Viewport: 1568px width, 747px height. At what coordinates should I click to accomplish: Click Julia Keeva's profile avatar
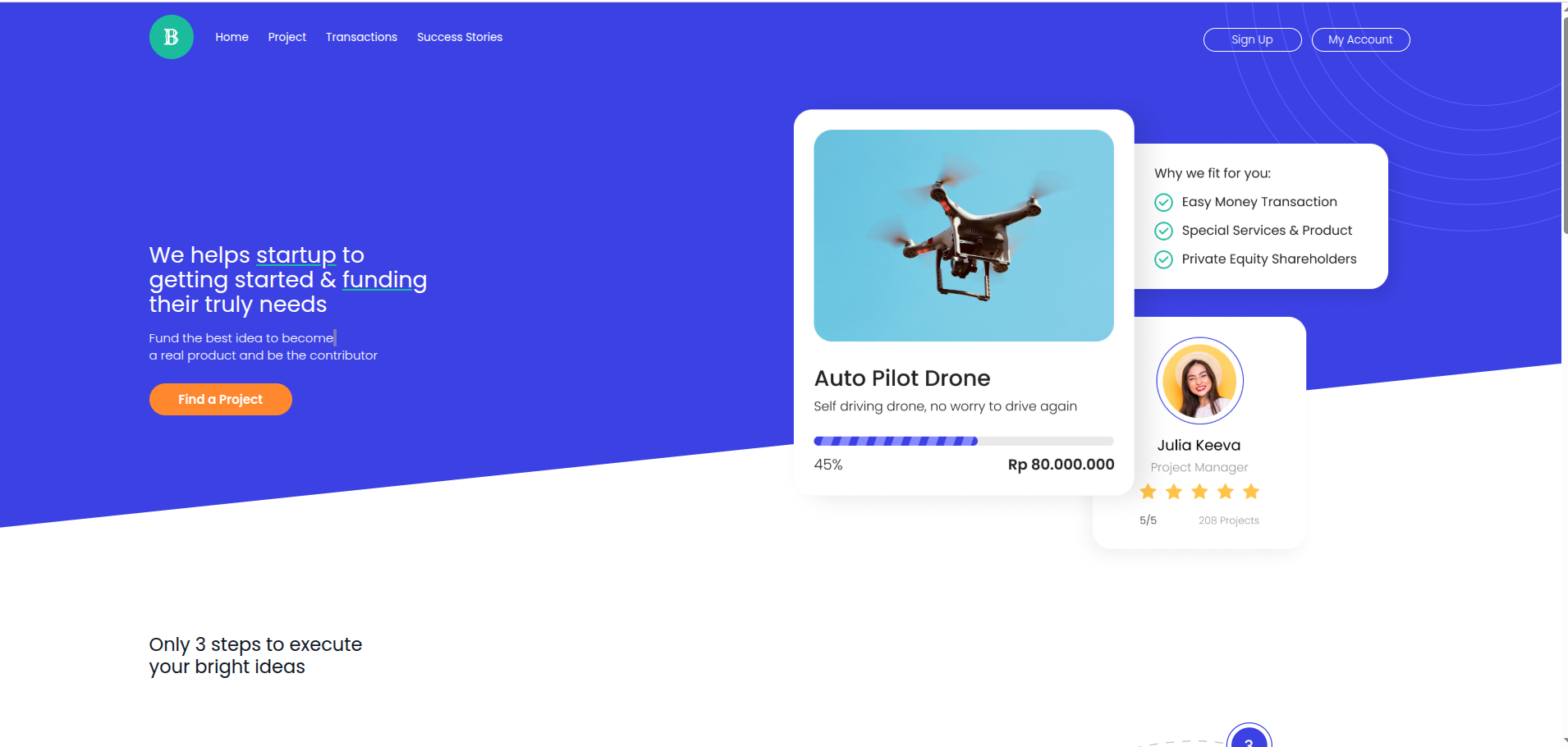click(x=1199, y=381)
